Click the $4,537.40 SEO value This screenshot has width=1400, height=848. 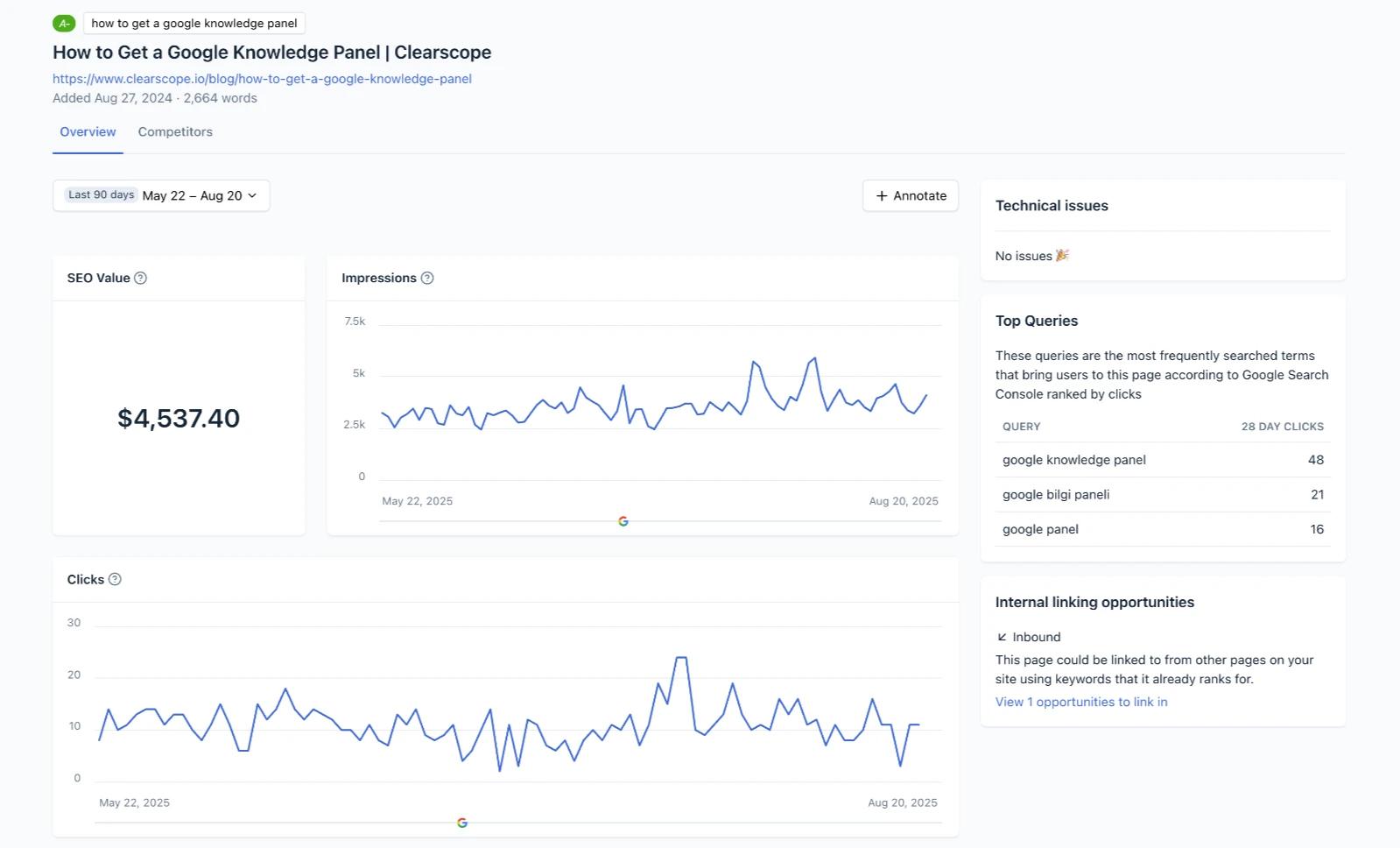[179, 418]
